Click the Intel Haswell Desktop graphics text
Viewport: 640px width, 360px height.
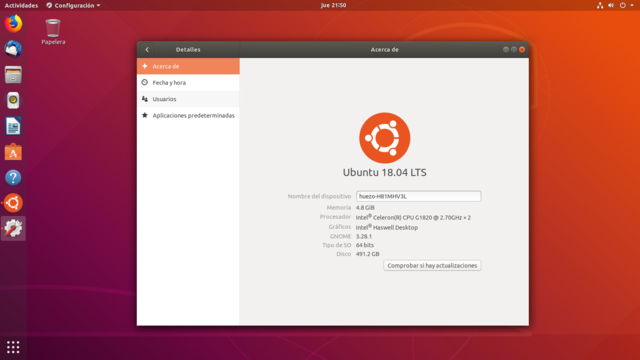[387, 227]
